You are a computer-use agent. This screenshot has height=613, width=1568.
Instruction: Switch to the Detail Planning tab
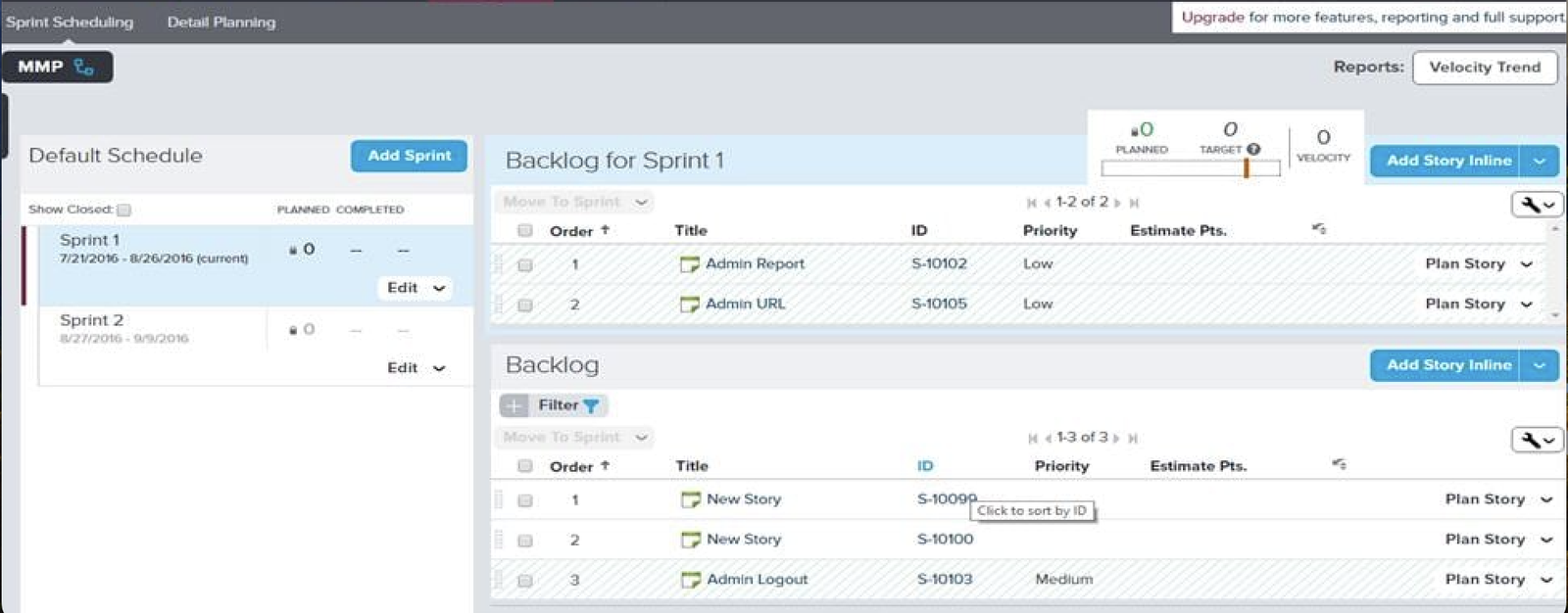coord(221,22)
